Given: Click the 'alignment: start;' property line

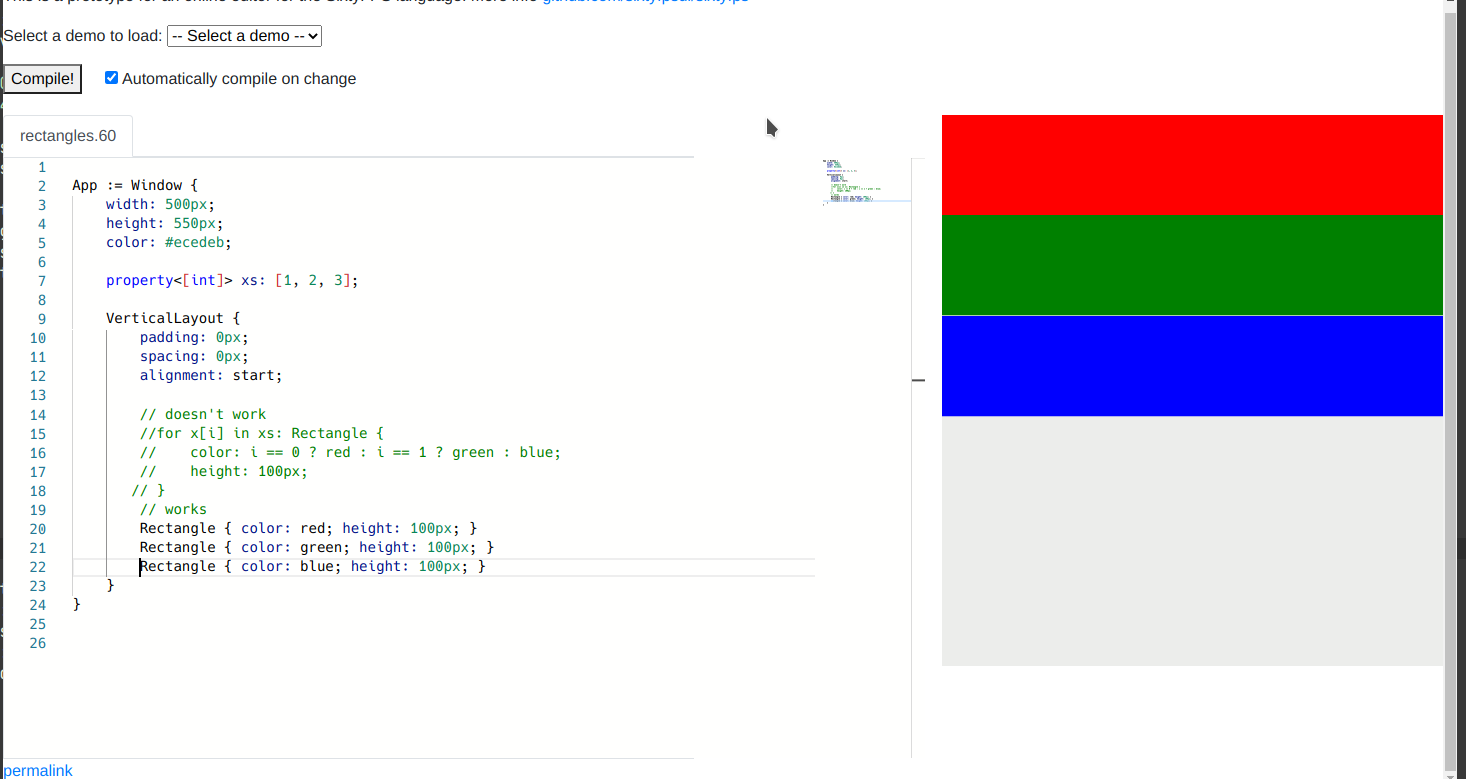Looking at the screenshot, I should pyautogui.click(x=210, y=375).
